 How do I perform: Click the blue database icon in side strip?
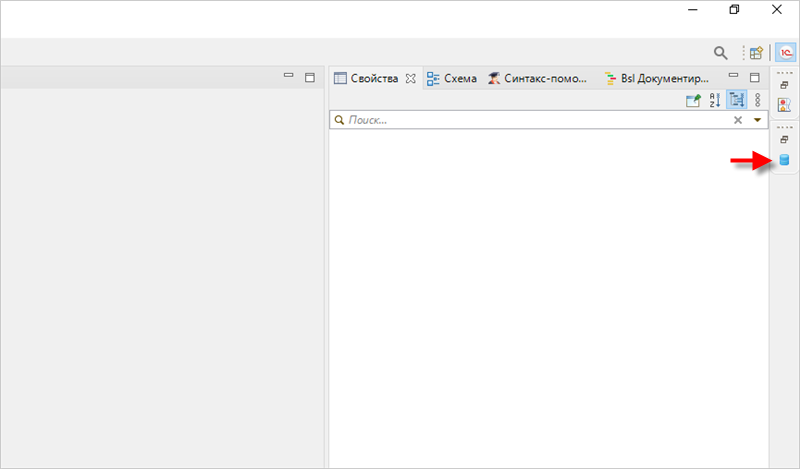click(x=784, y=161)
